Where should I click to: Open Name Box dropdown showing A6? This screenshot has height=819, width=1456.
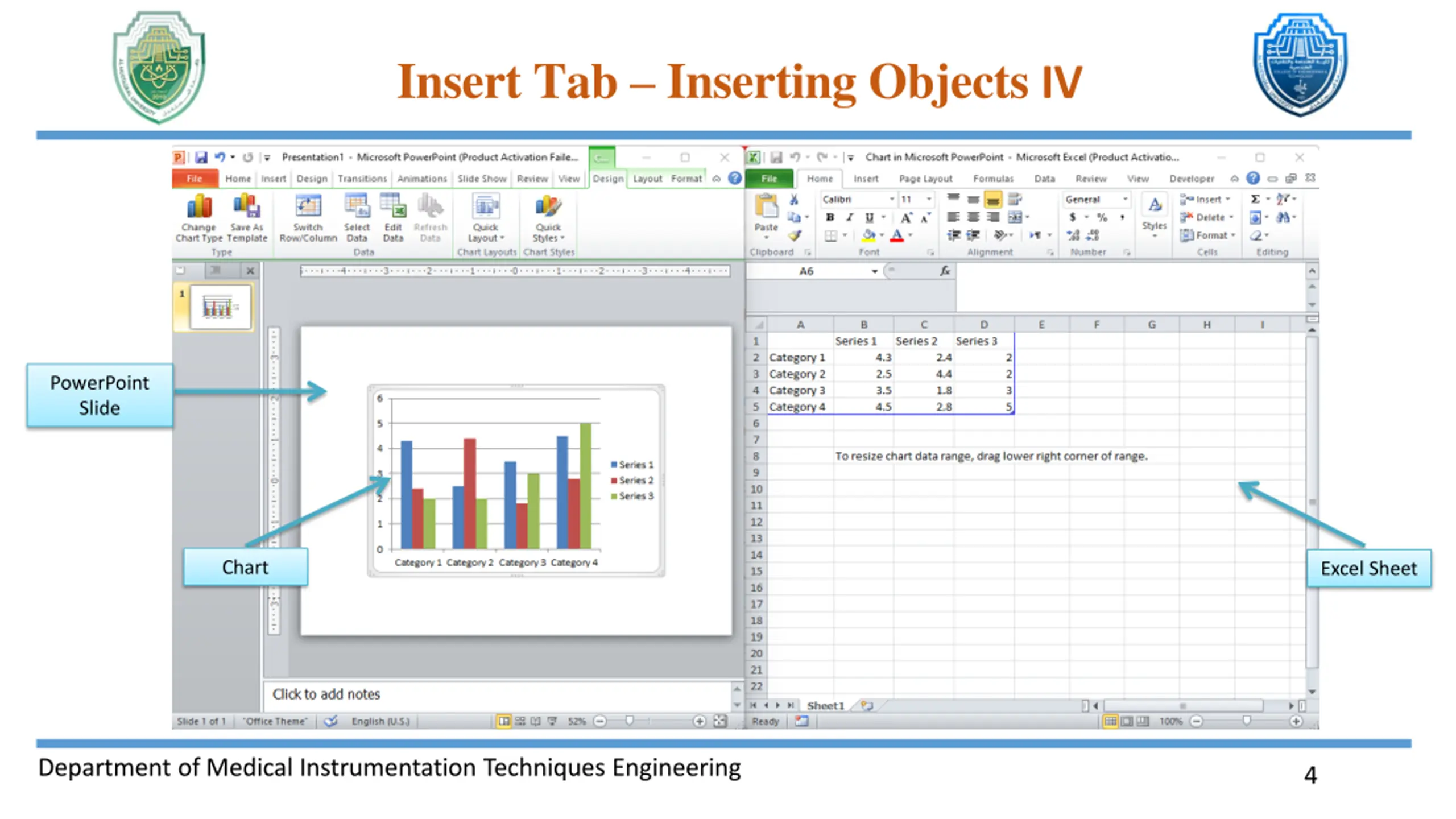pyautogui.click(x=874, y=271)
